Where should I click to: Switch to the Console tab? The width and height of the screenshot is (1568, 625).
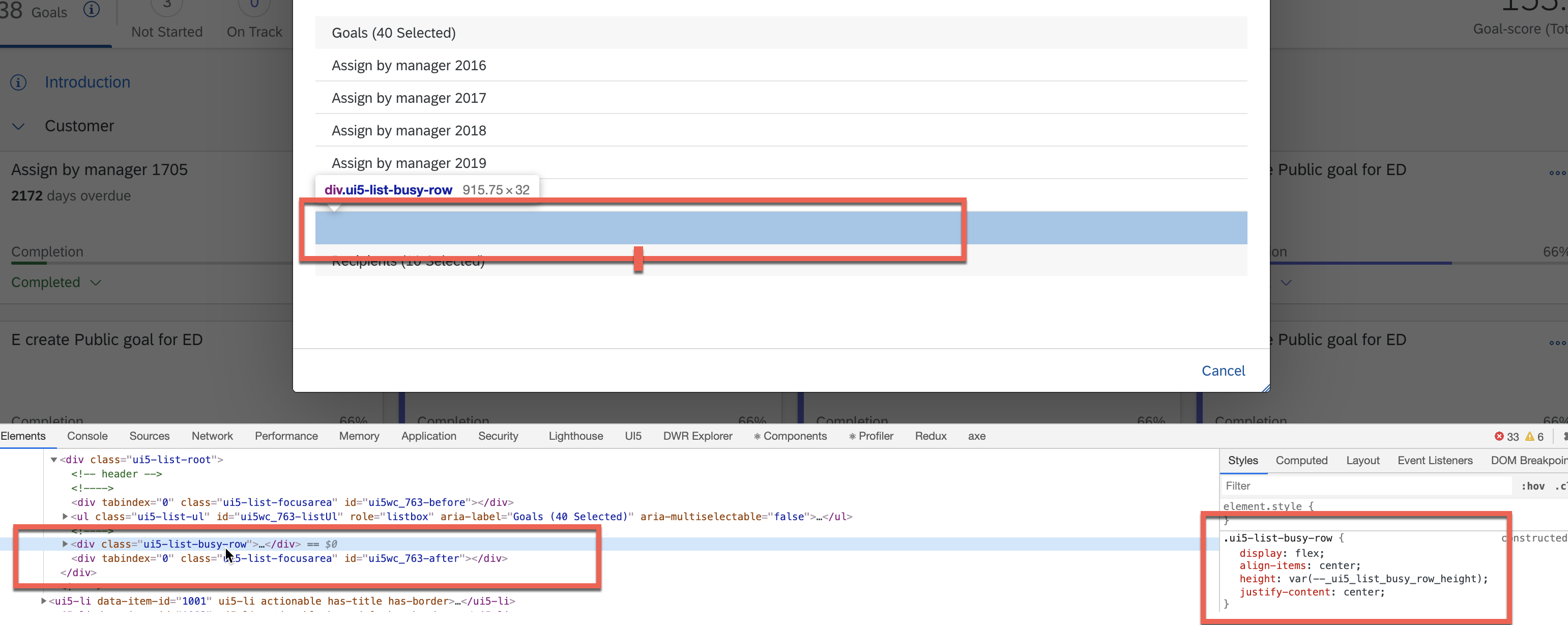(87, 436)
